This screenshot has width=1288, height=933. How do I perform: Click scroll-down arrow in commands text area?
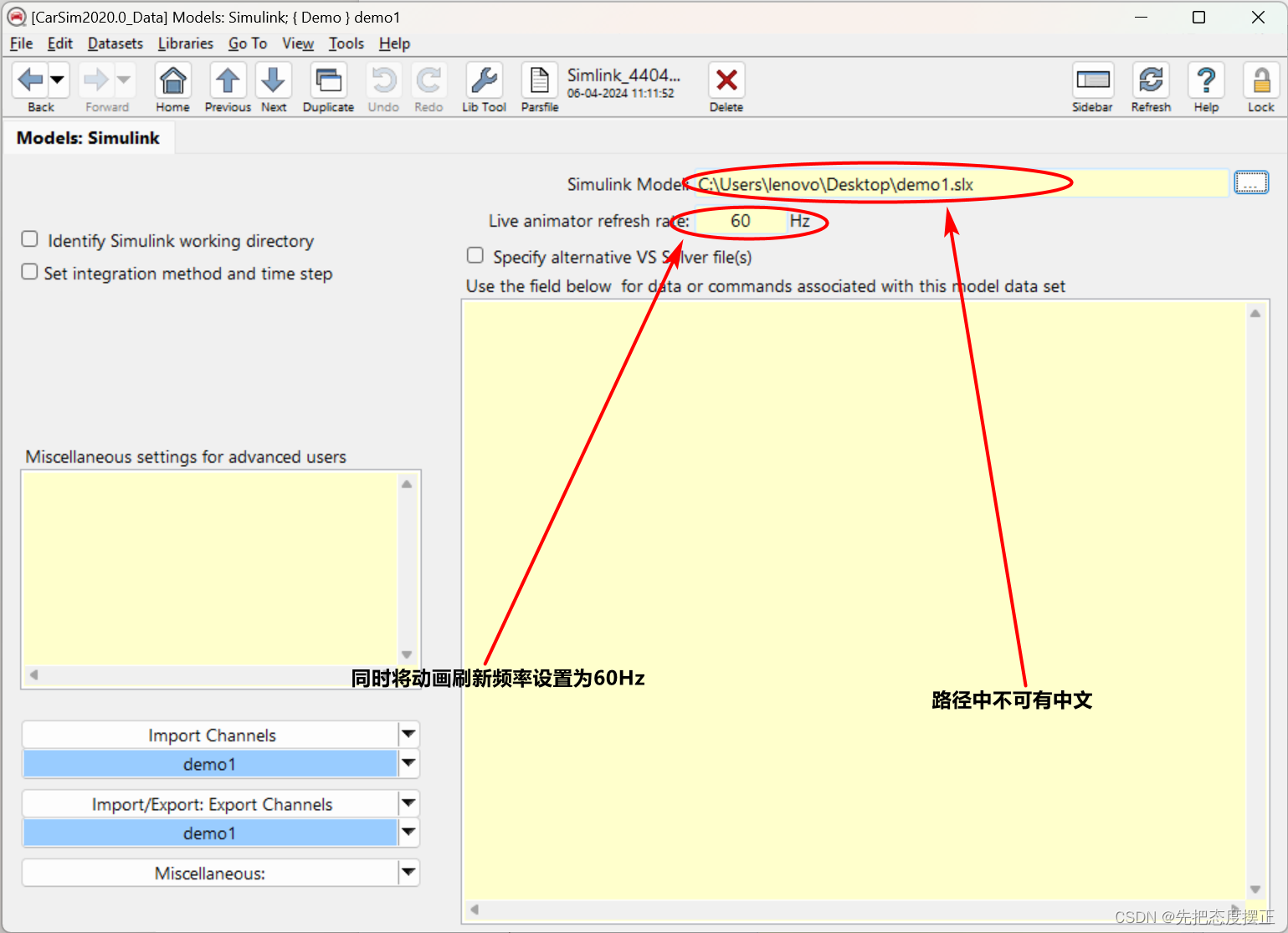(1255, 889)
